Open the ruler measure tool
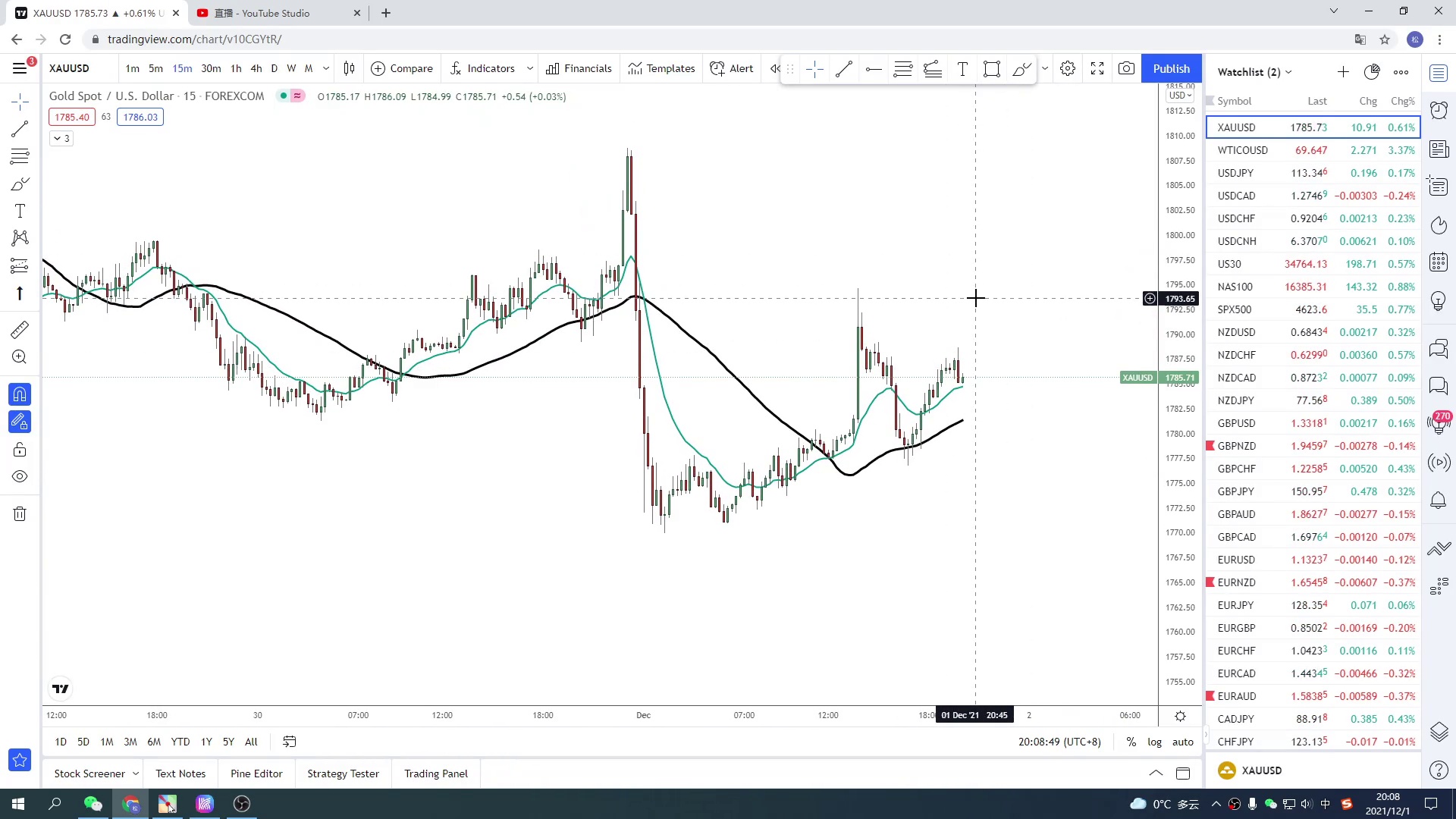The width and height of the screenshot is (1456, 819). pyautogui.click(x=20, y=329)
